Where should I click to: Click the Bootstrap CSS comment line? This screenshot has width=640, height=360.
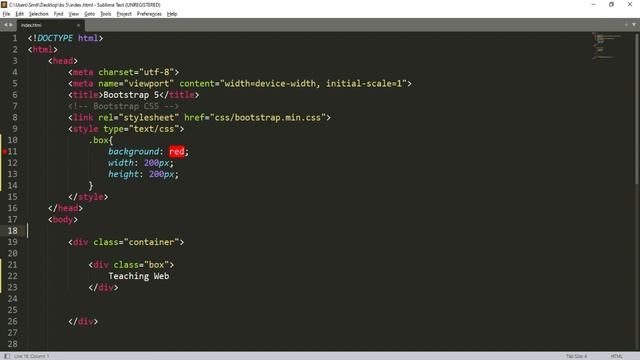click(124, 107)
